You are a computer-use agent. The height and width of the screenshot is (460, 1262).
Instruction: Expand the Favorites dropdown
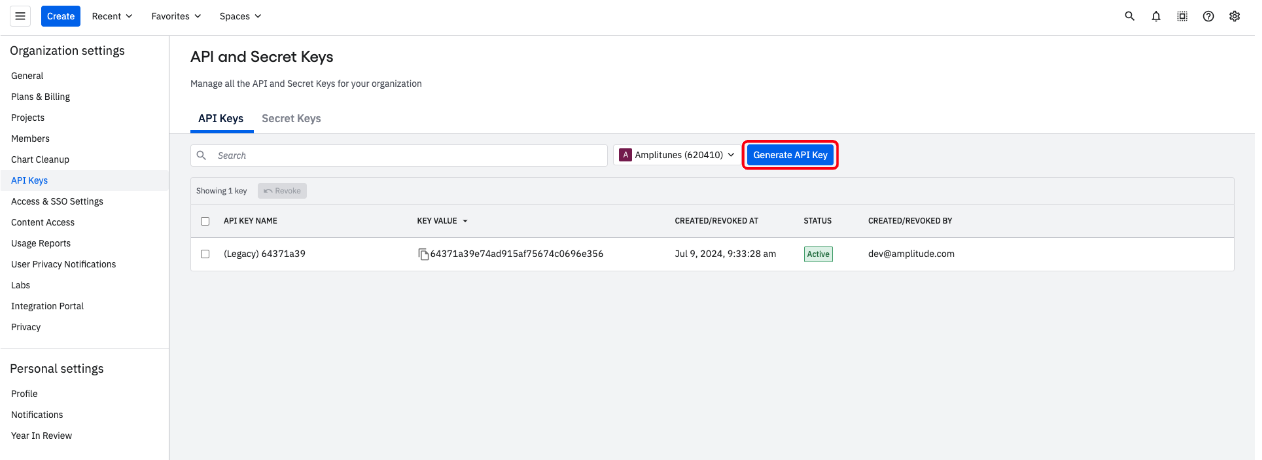(x=176, y=16)
